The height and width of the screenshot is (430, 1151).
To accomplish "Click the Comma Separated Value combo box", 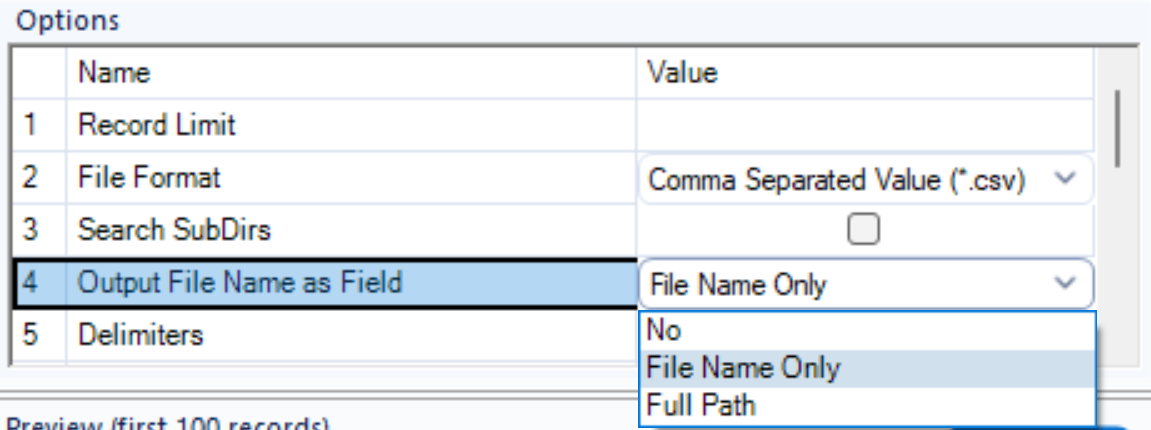I will click(x=866, y=178).
